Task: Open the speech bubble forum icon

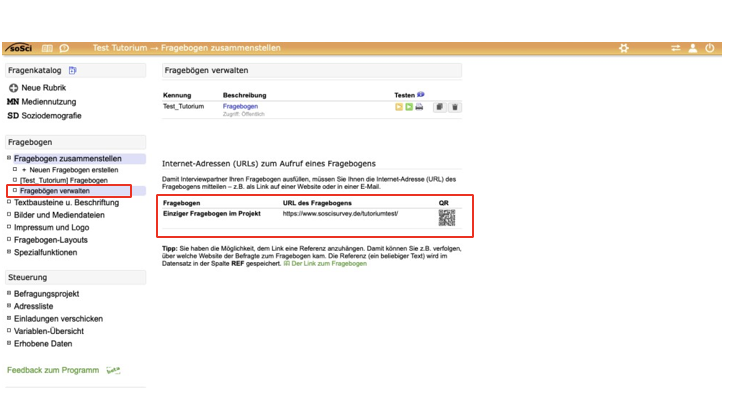Action: coord(64,48)
